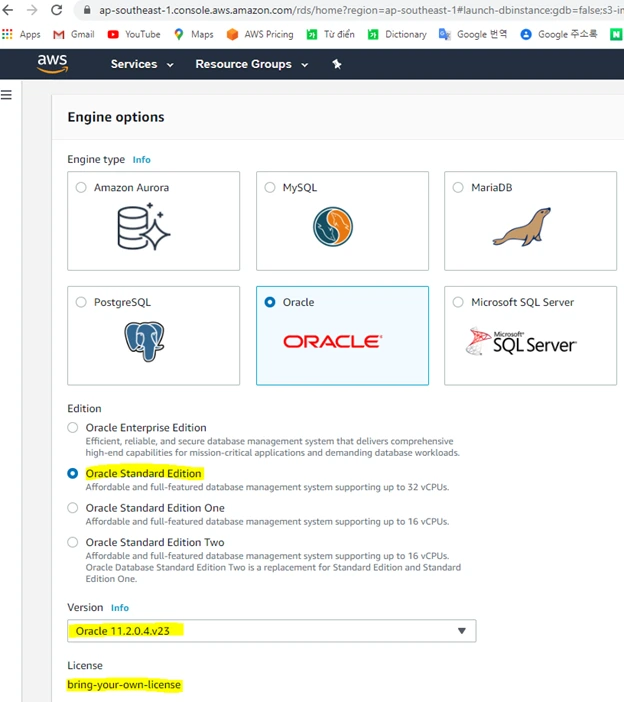The height and width of the screenshot is (702, 624).
Task: Choose Oracle Standard Edition One radio button
Action: click(73, 508)
